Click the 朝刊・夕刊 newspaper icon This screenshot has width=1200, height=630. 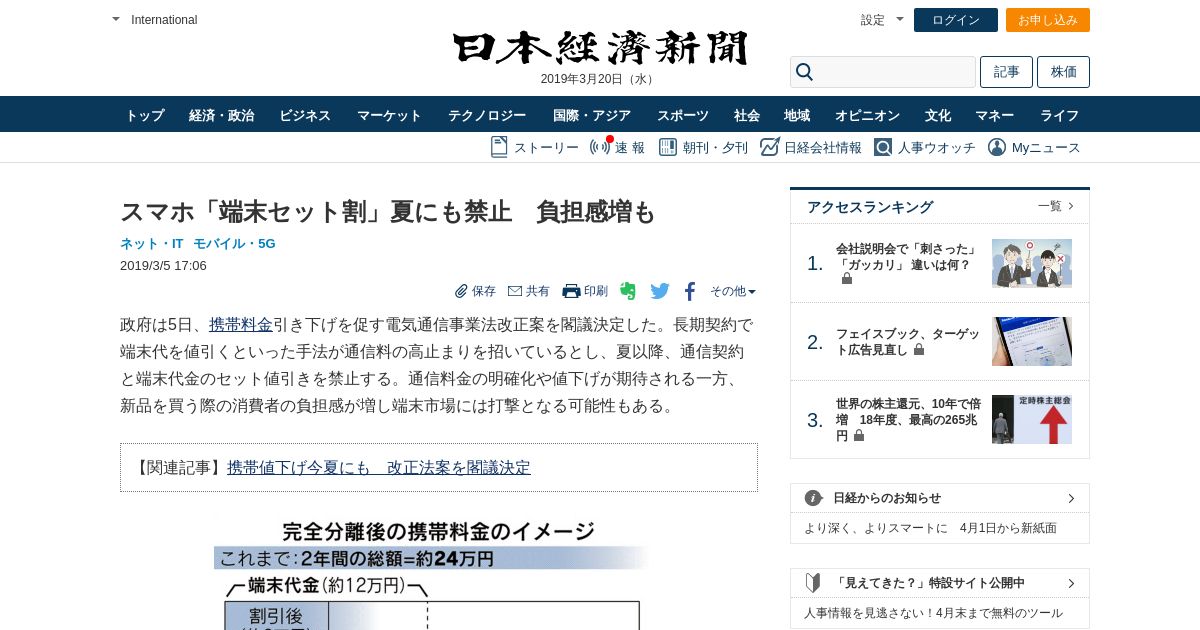[x=666, y=147]
